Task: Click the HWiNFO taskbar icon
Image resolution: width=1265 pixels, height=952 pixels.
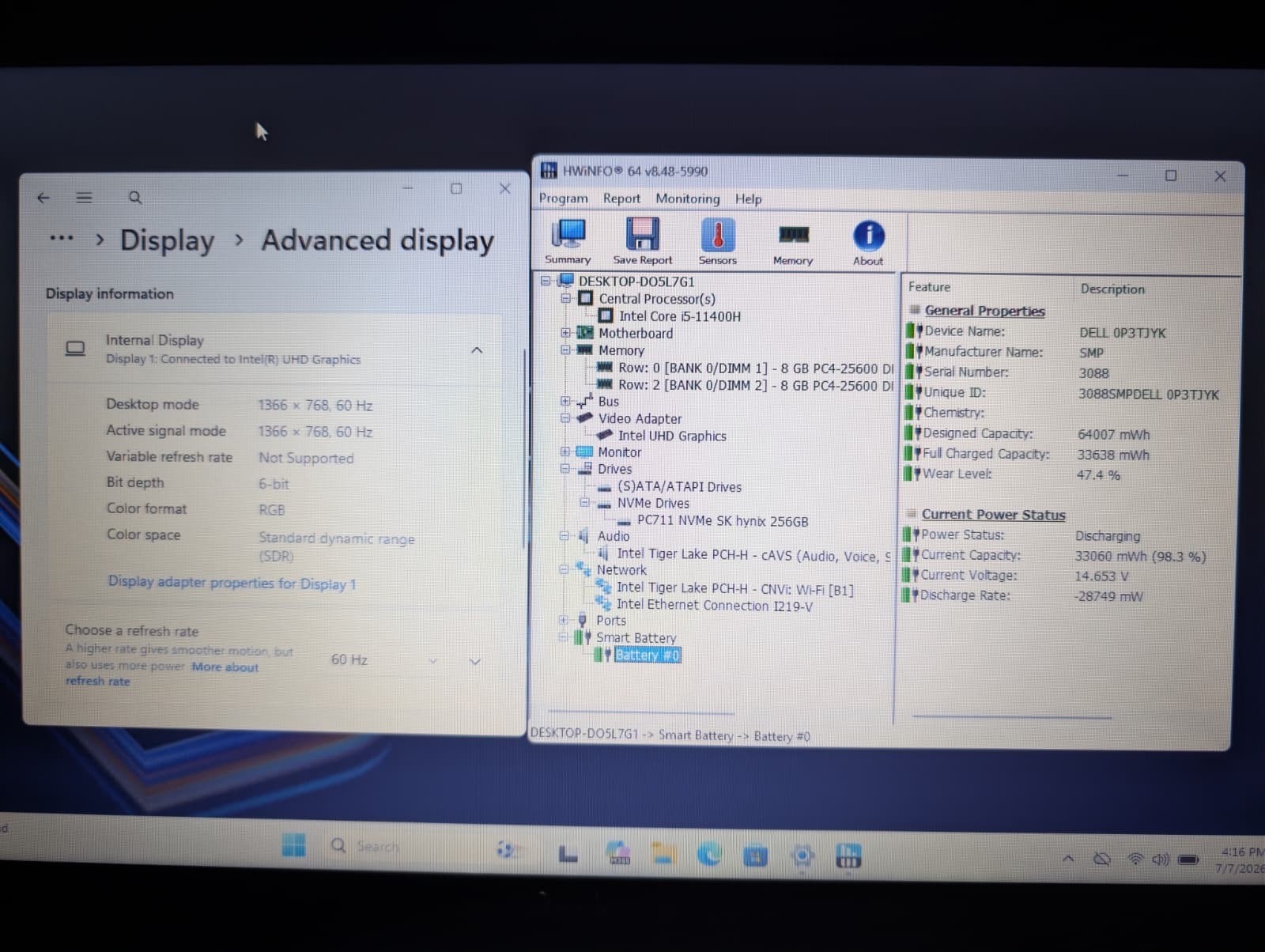Action: 848,856
